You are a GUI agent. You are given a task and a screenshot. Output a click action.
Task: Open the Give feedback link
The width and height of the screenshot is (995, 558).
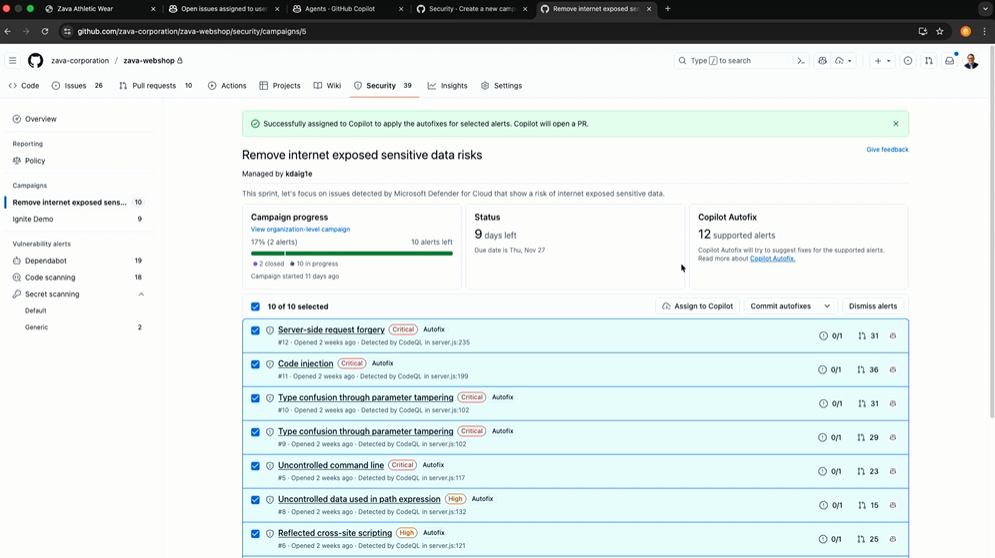[887, 150]
